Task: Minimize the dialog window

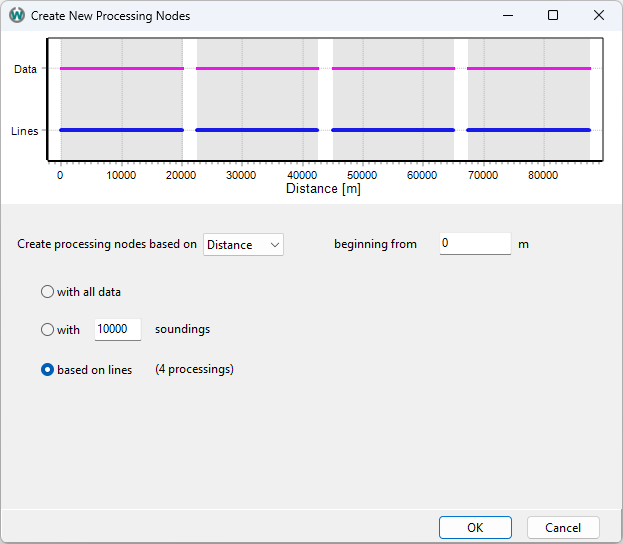Action: click(508, 15)
